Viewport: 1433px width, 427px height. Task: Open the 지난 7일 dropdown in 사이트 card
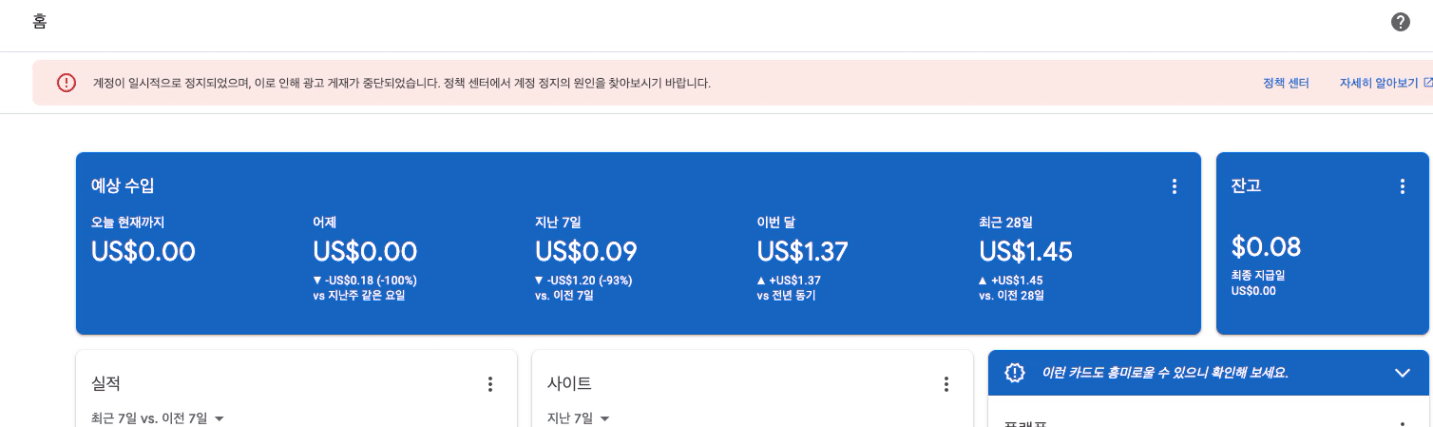click(578, 418)
